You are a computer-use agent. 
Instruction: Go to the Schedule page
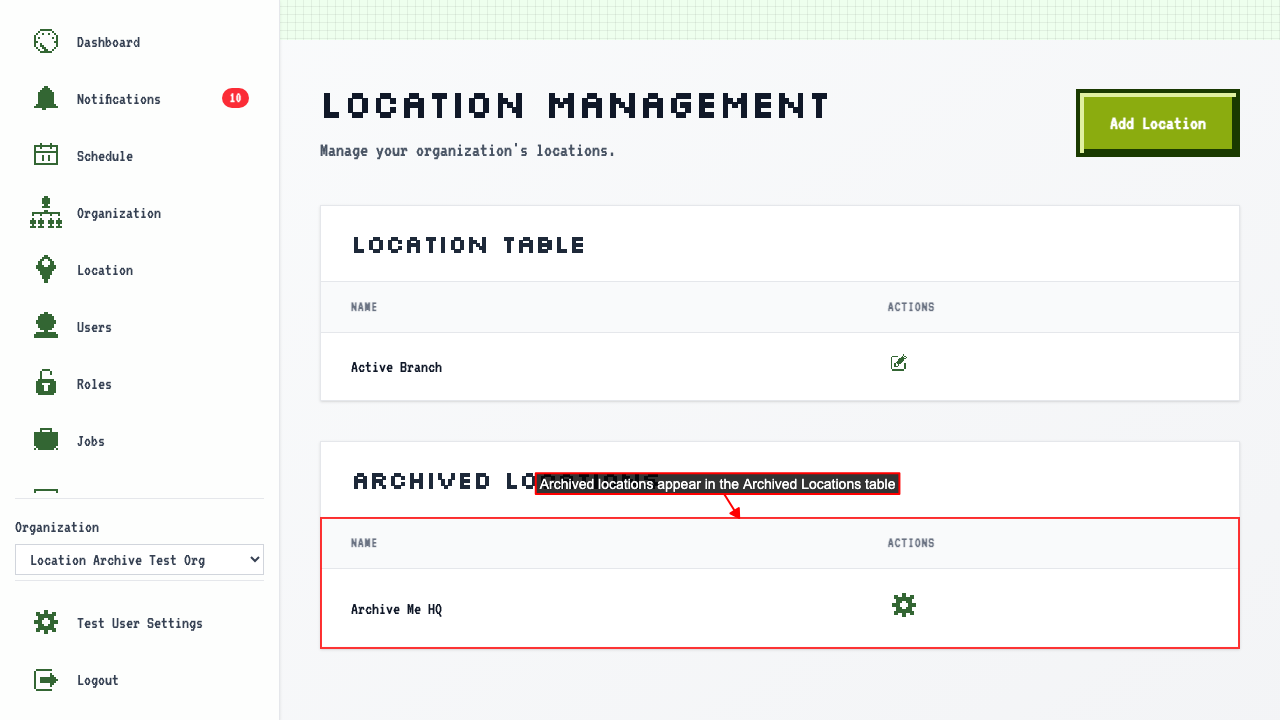[x=140, y=156]
